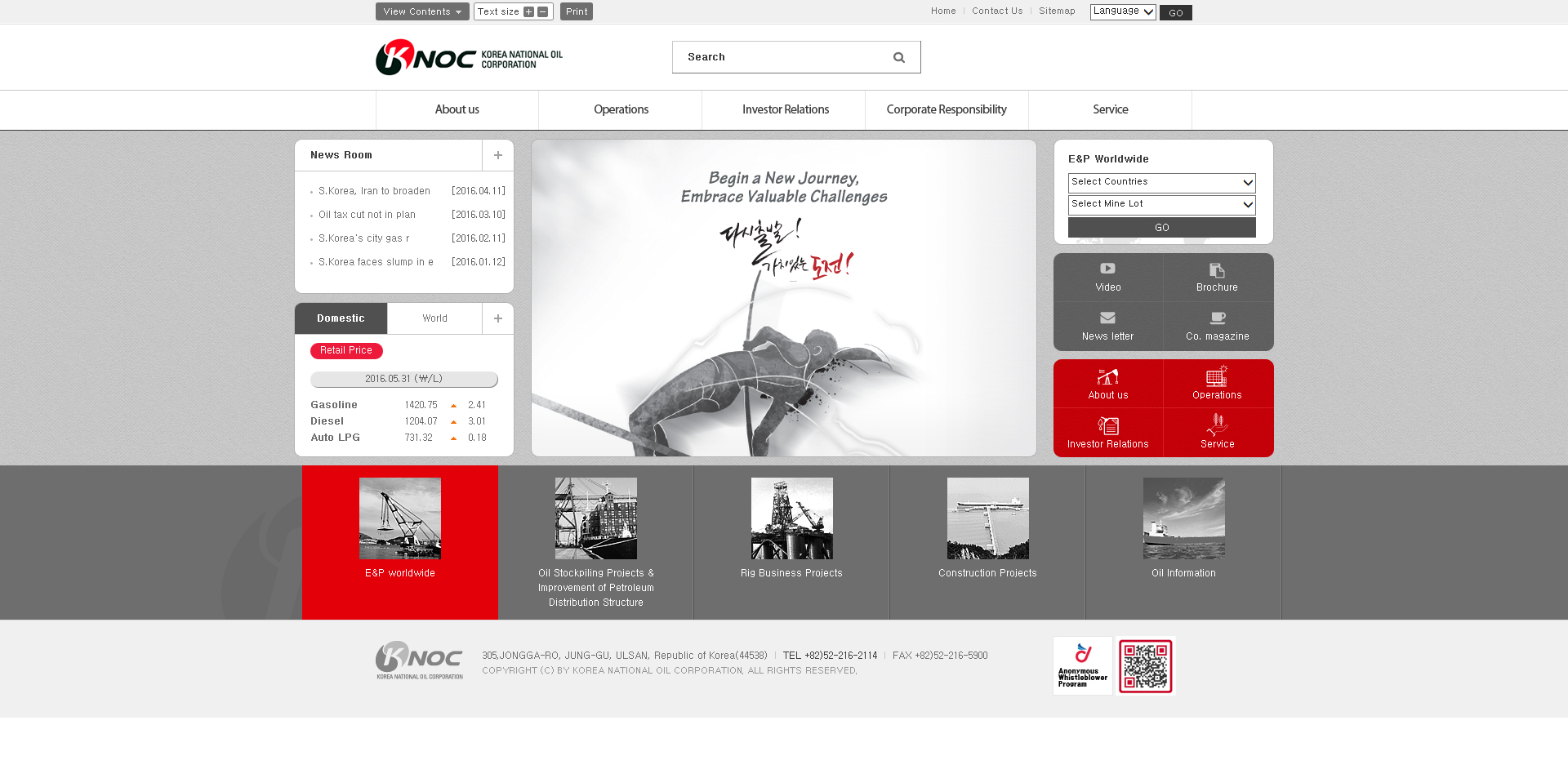Viewport: 1568px width, 765px height.
Task: Open the QR code icon in footer
Action: coord(1145,666)
